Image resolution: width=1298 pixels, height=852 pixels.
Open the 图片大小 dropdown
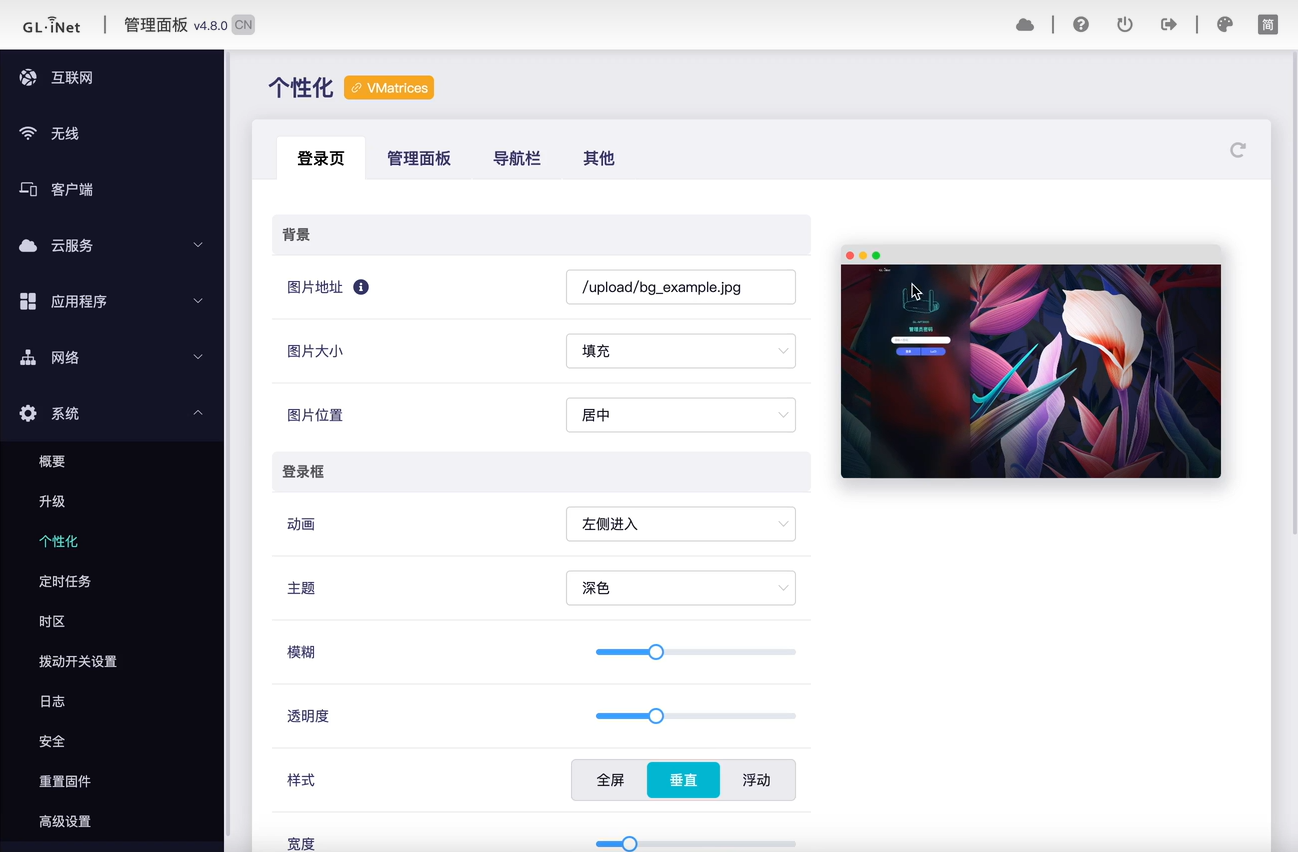click(681, 351)
